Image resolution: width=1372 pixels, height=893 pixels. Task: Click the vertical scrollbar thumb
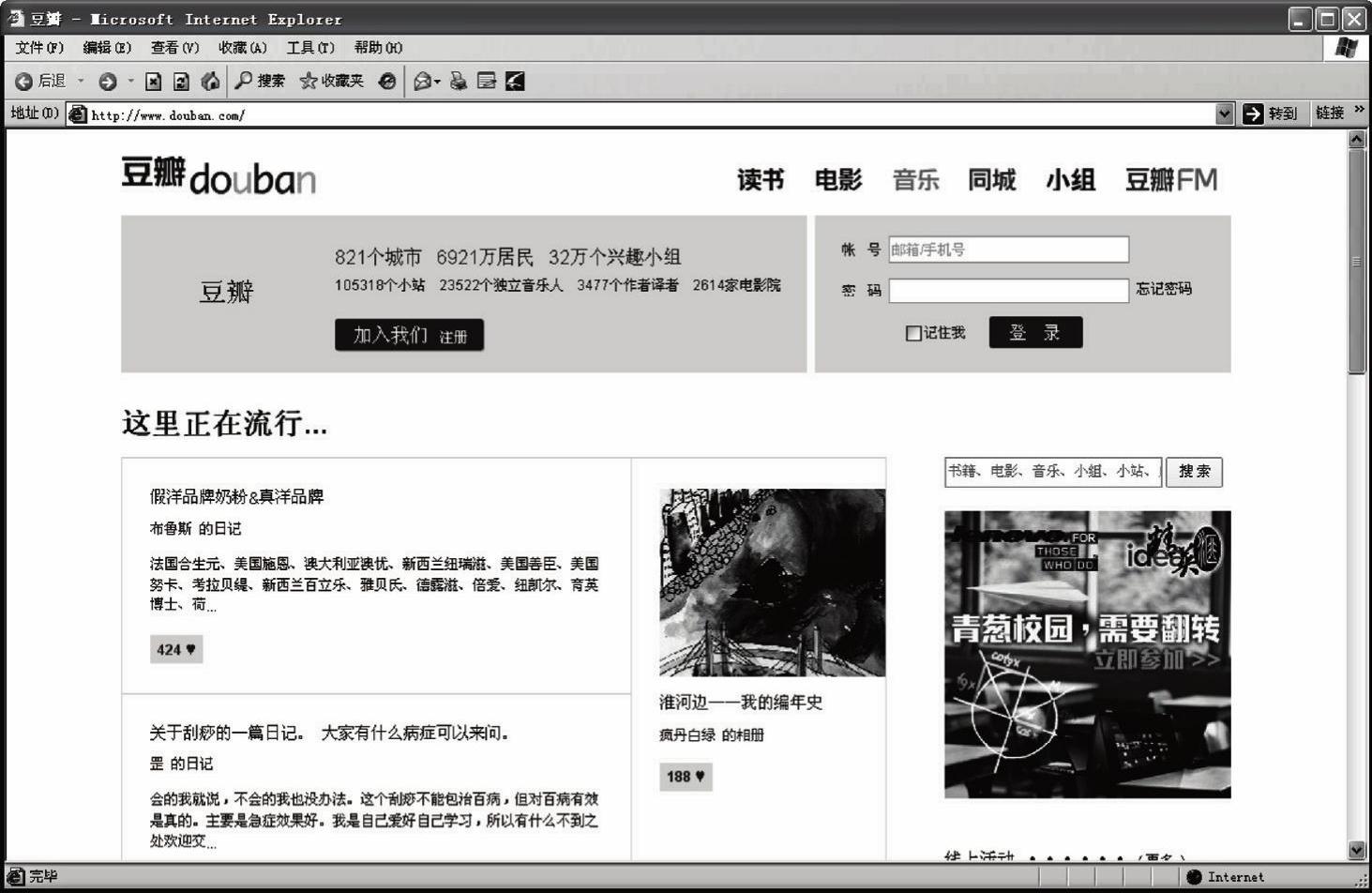1357,262
